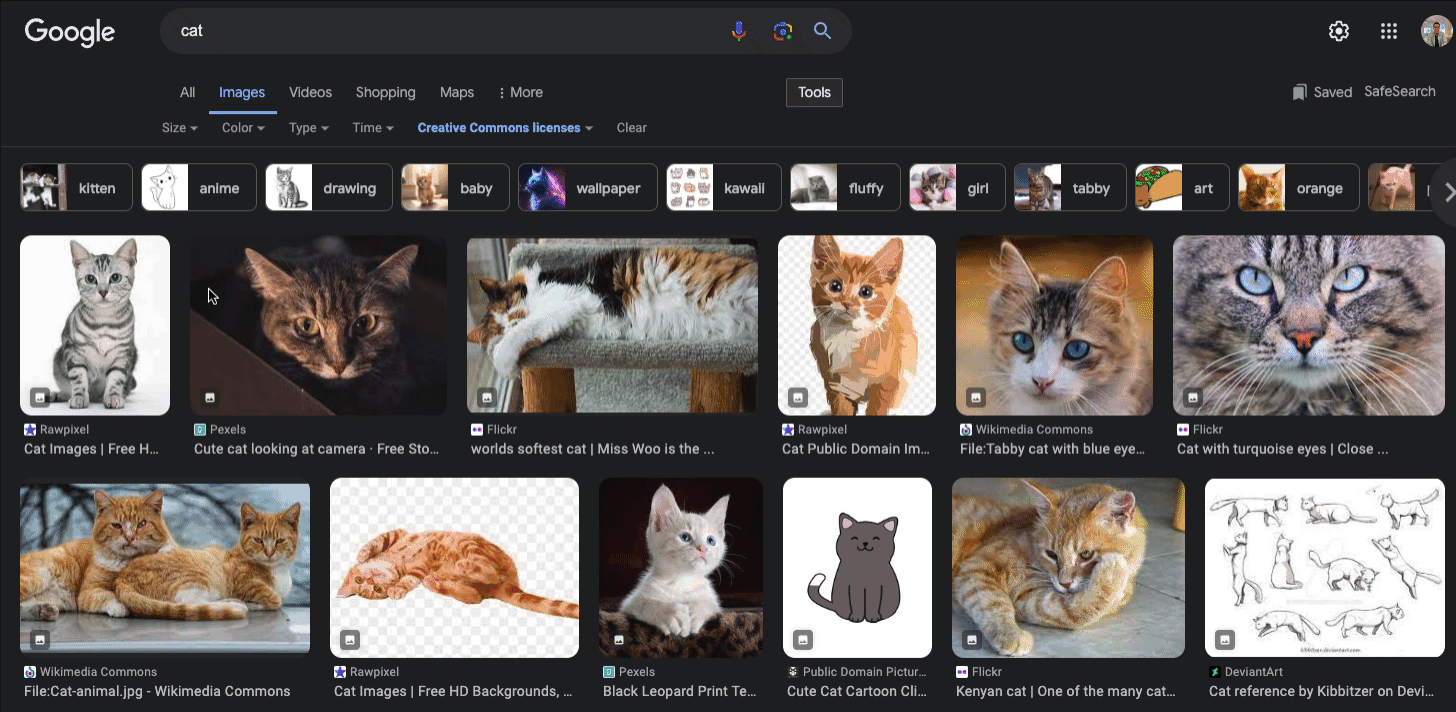The width and height of the screenshot is (1456, 712).
Task: Filter results by orange chip
Action: (1299, 188)
